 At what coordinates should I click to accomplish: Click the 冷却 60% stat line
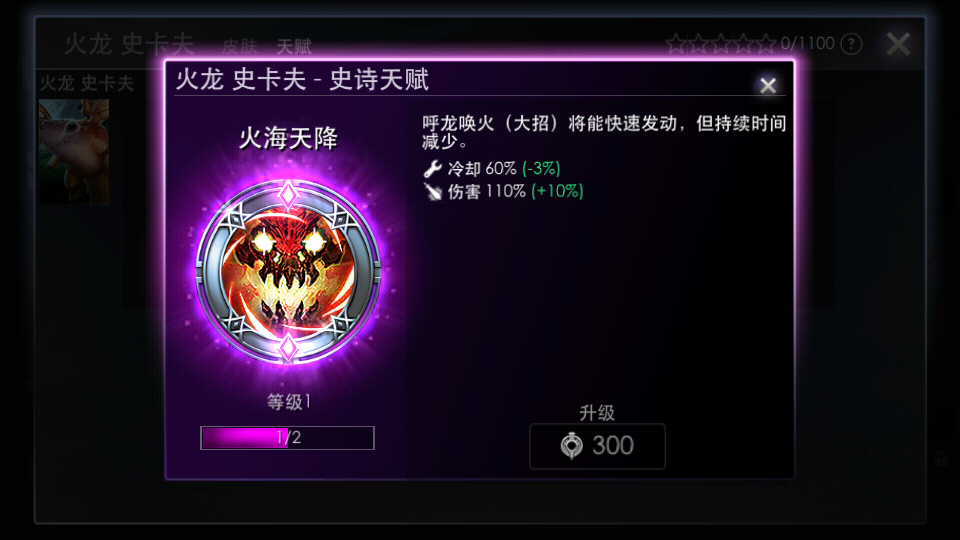492,168
